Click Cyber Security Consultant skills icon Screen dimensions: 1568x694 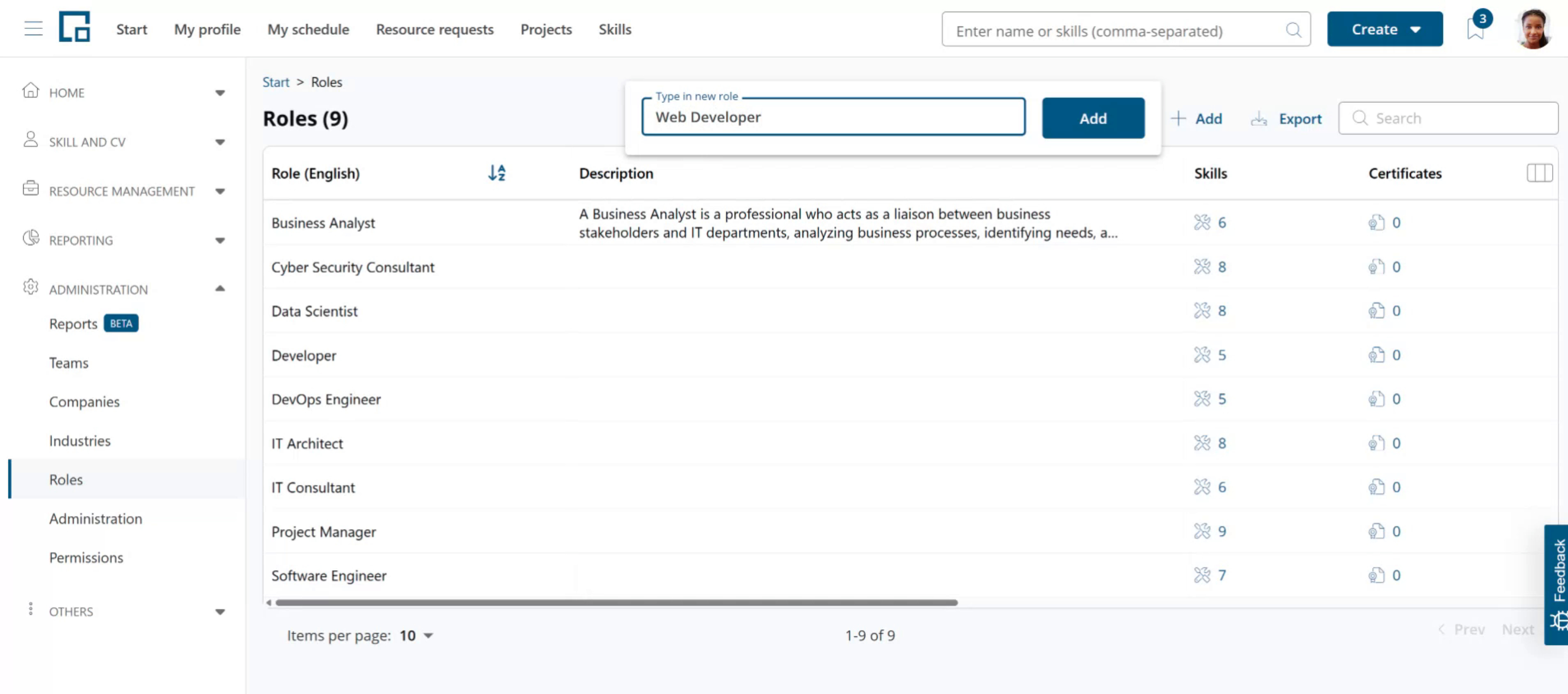click(x=1202, y=266)
